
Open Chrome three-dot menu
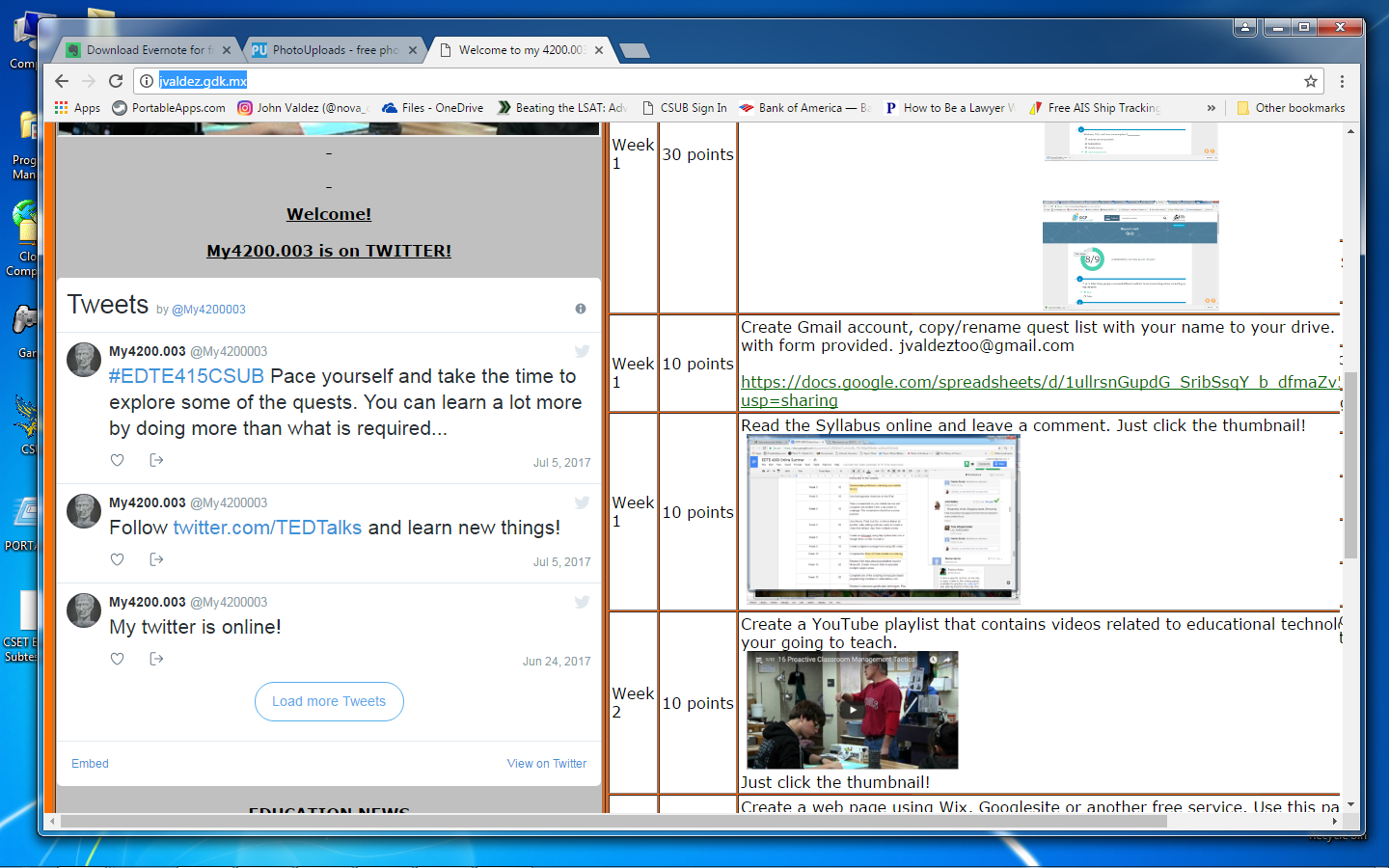coord(1342,81)
